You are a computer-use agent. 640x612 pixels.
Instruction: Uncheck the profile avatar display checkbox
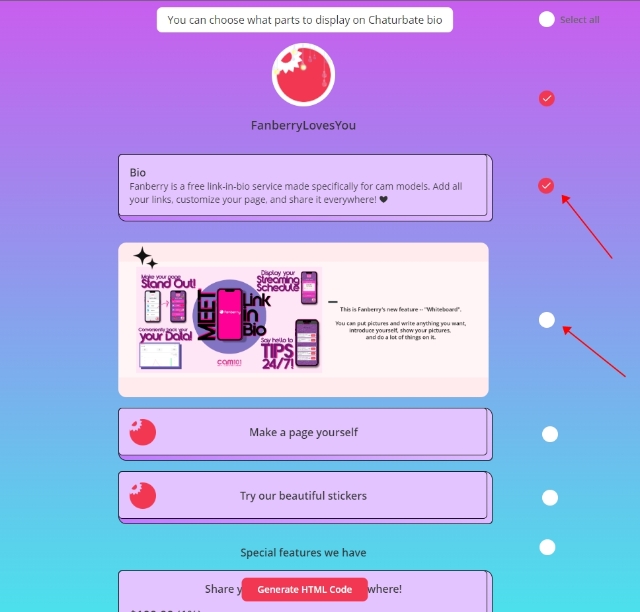coord(546,98)
